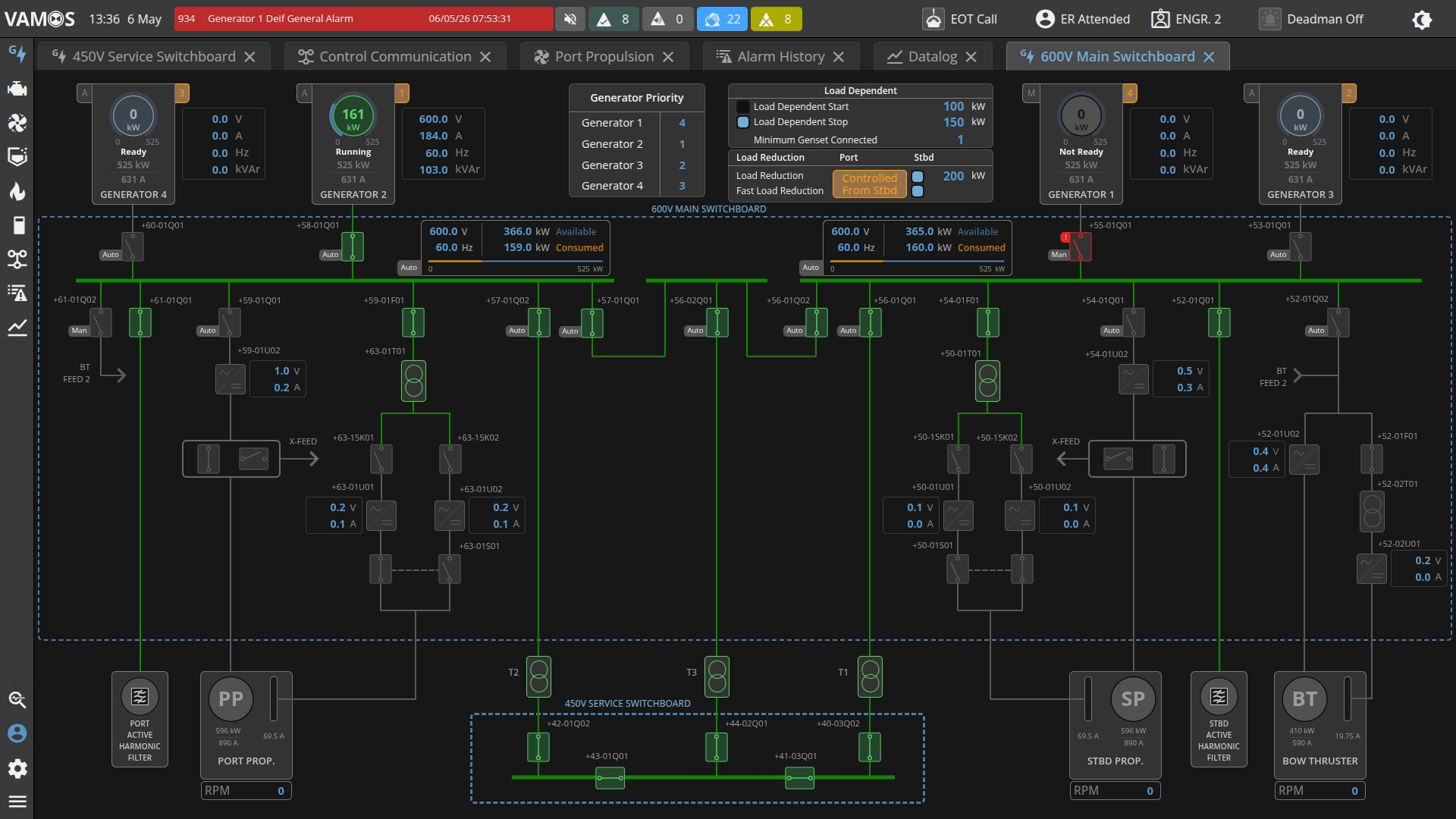1456x819 pixels.
Task: Toggle 450V bus-tie breaker +43-01Q01
Action: point(610,778)
